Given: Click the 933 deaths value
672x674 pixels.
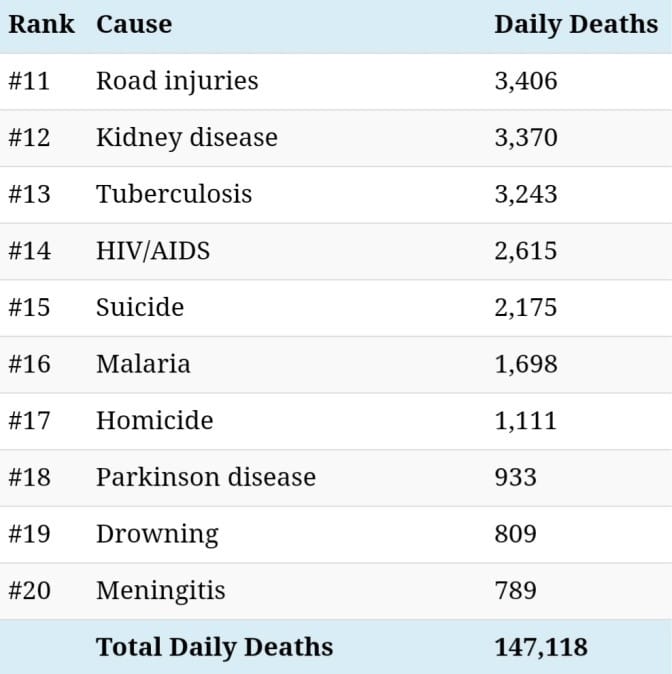Looking at the screenshot, I should click(x=515, y=477).
